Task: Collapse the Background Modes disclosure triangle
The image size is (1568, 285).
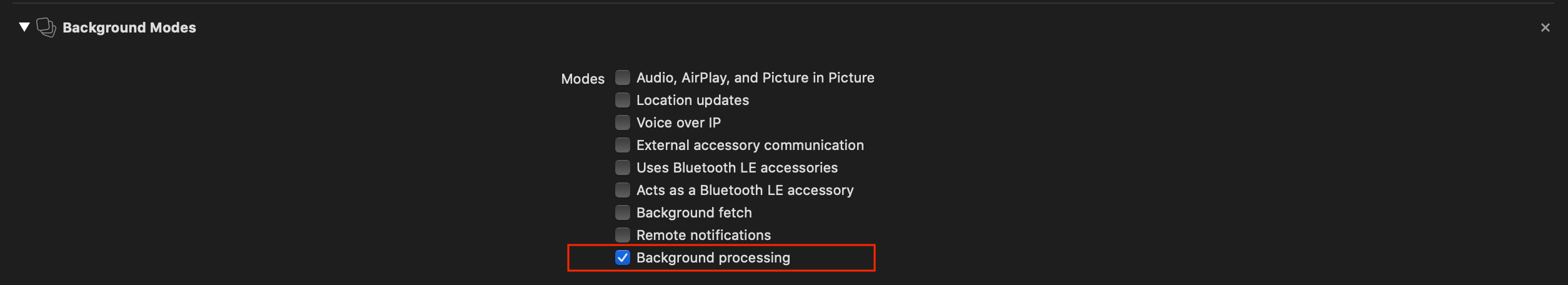Action: pos(24,27)
